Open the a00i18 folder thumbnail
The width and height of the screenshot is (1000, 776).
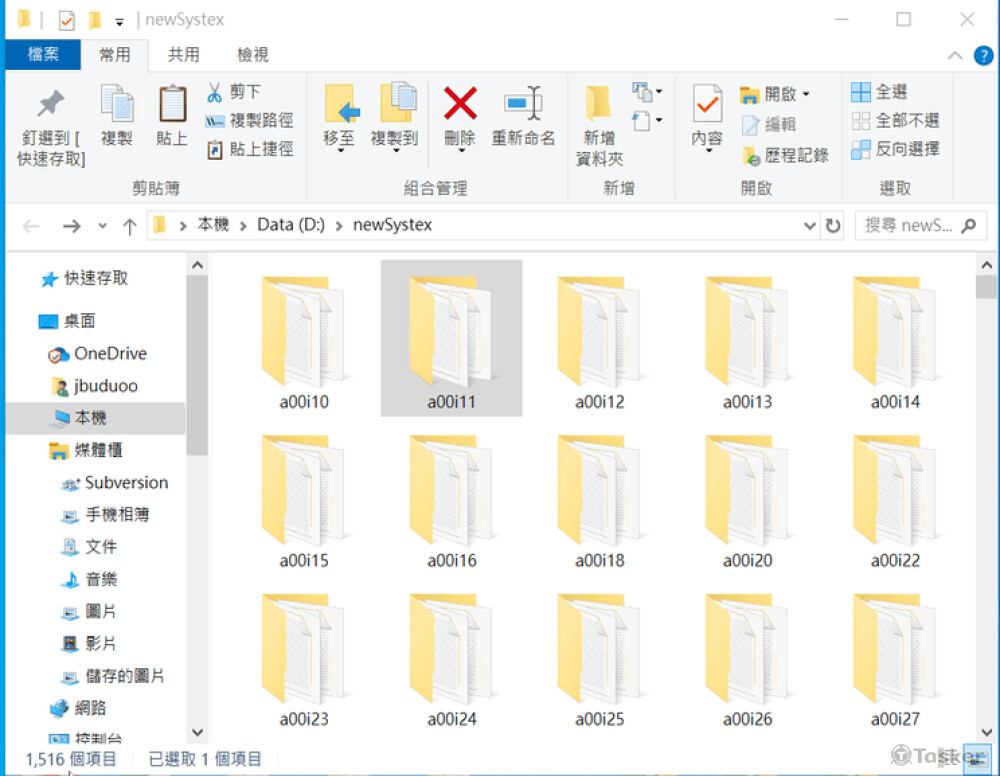(x=598, y=490)
